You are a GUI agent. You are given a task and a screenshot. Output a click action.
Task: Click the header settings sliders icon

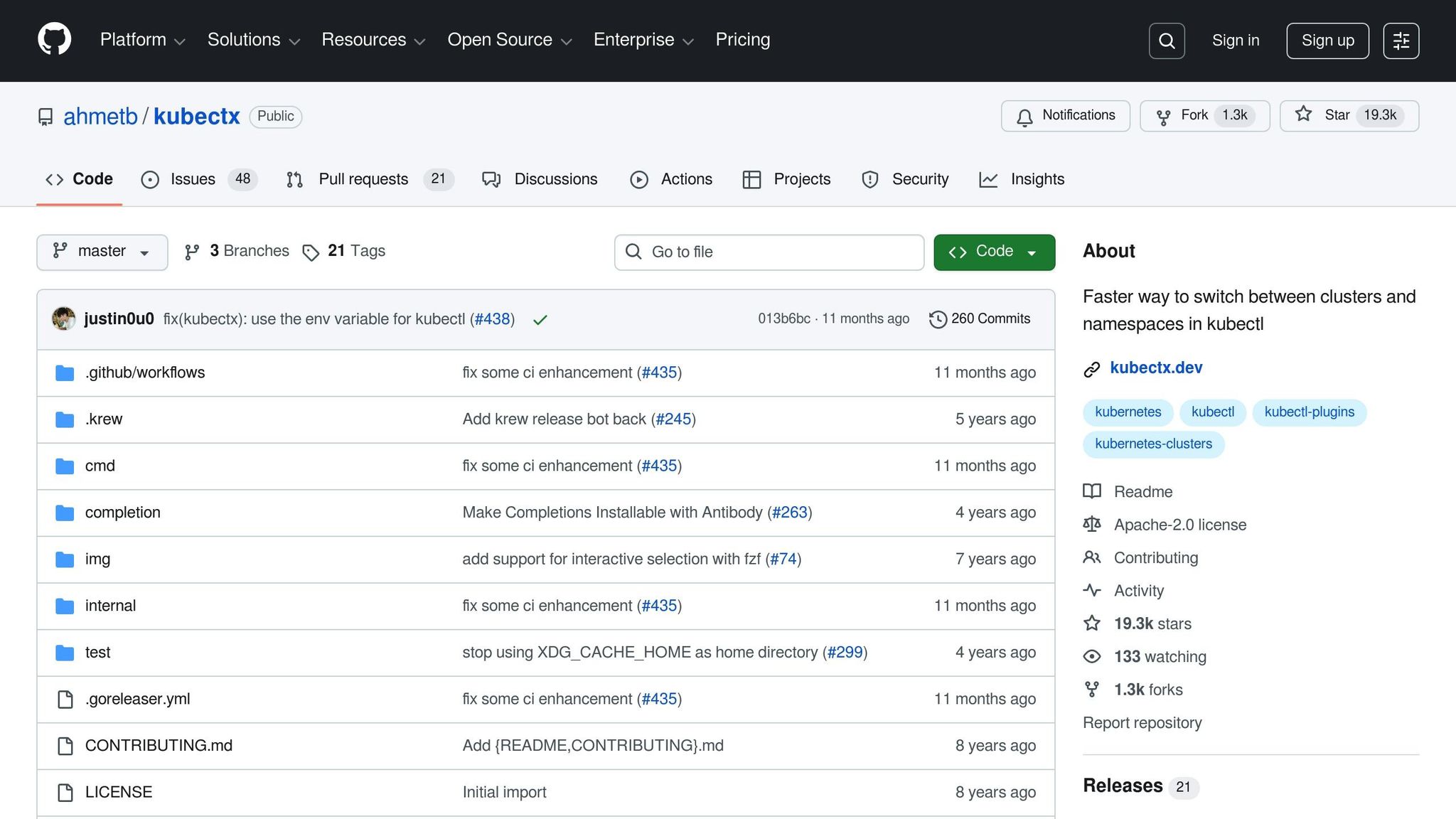pos(1401,41)
